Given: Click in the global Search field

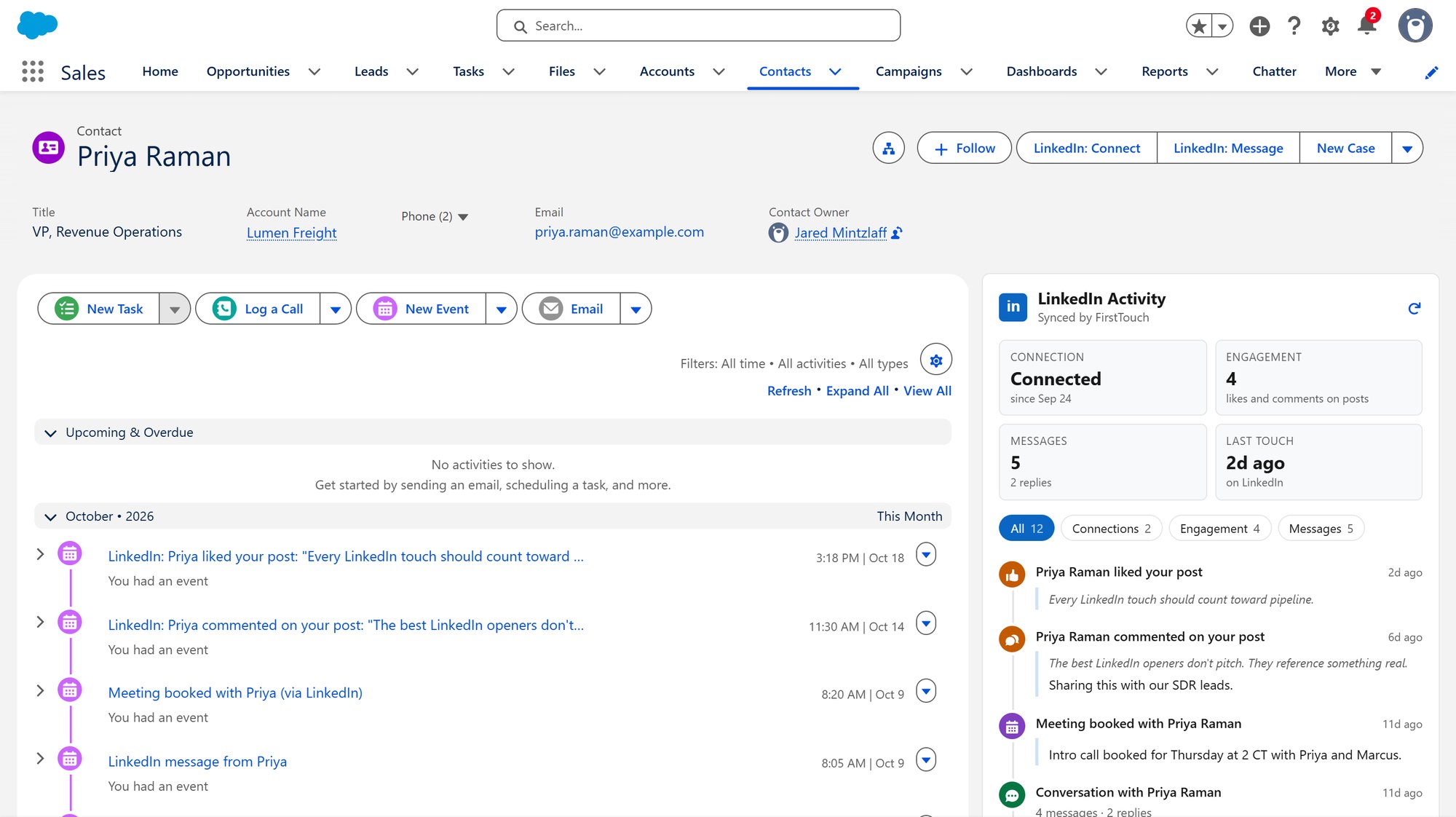Looking at the screenshot, I should click(698, 26).
